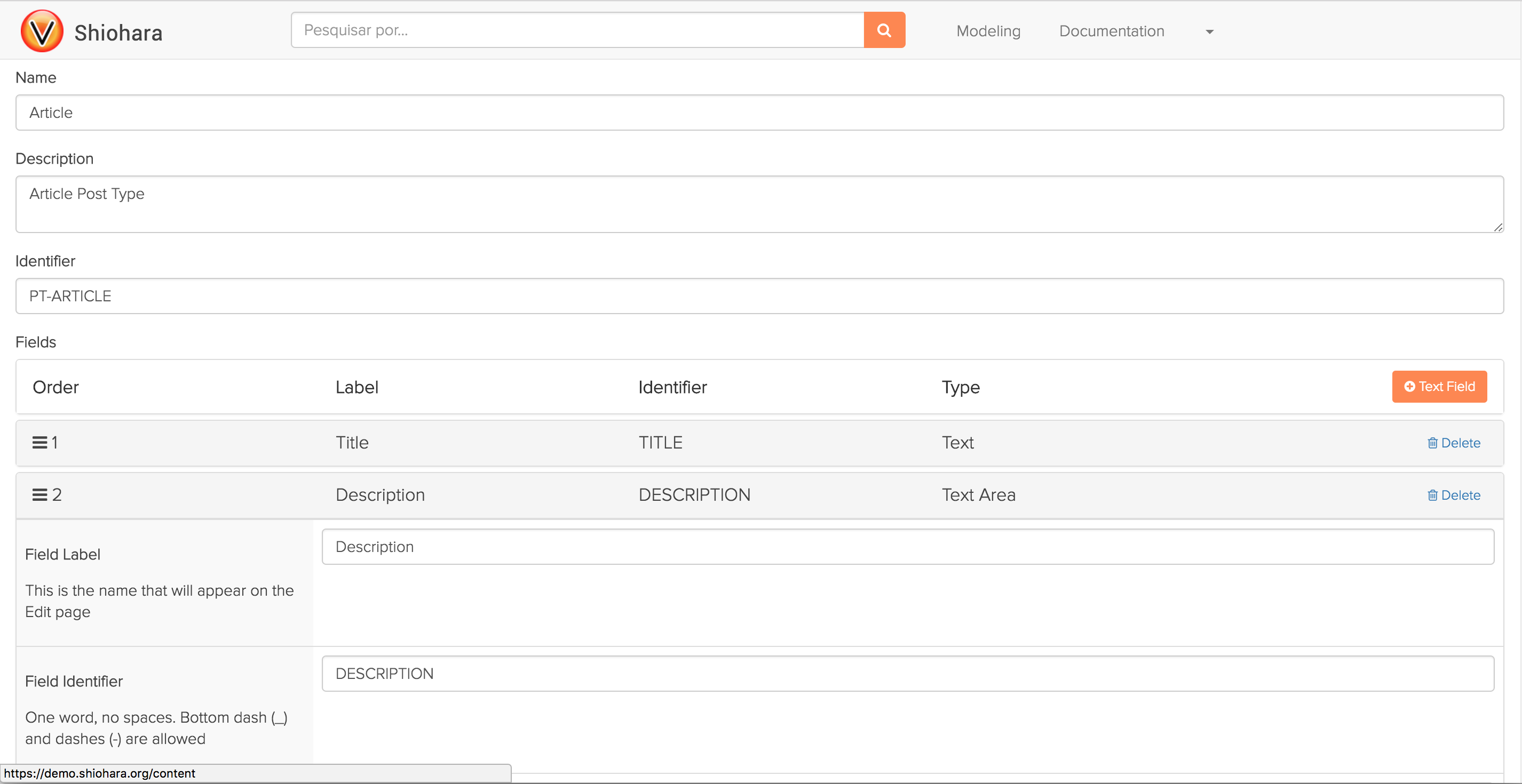Click the Shiohara logo icon
This screenshot has width=1522, height=784.
(42, 31)
